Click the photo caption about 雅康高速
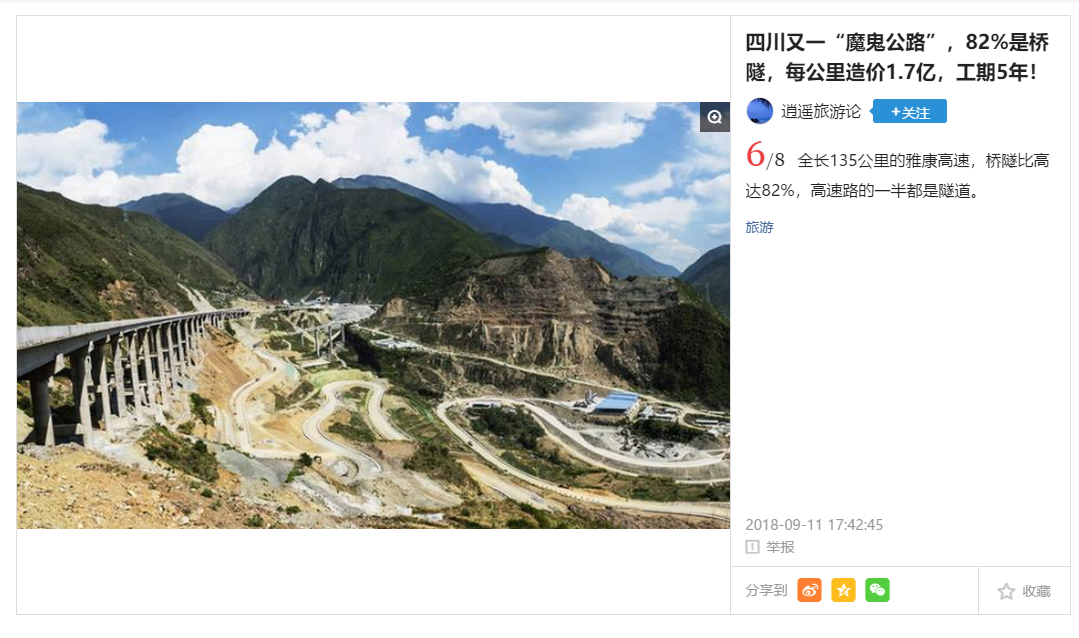Image resolution: width=1079 pixels, height=638 pixels. (x=897, y=176)
